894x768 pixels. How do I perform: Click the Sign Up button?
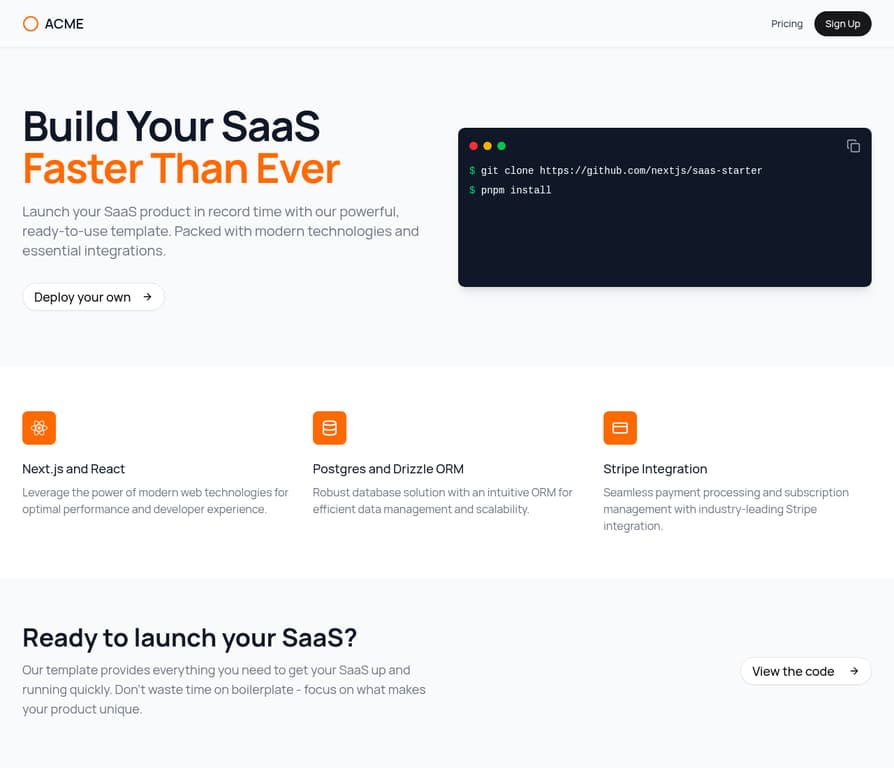(x=842, y=23)
